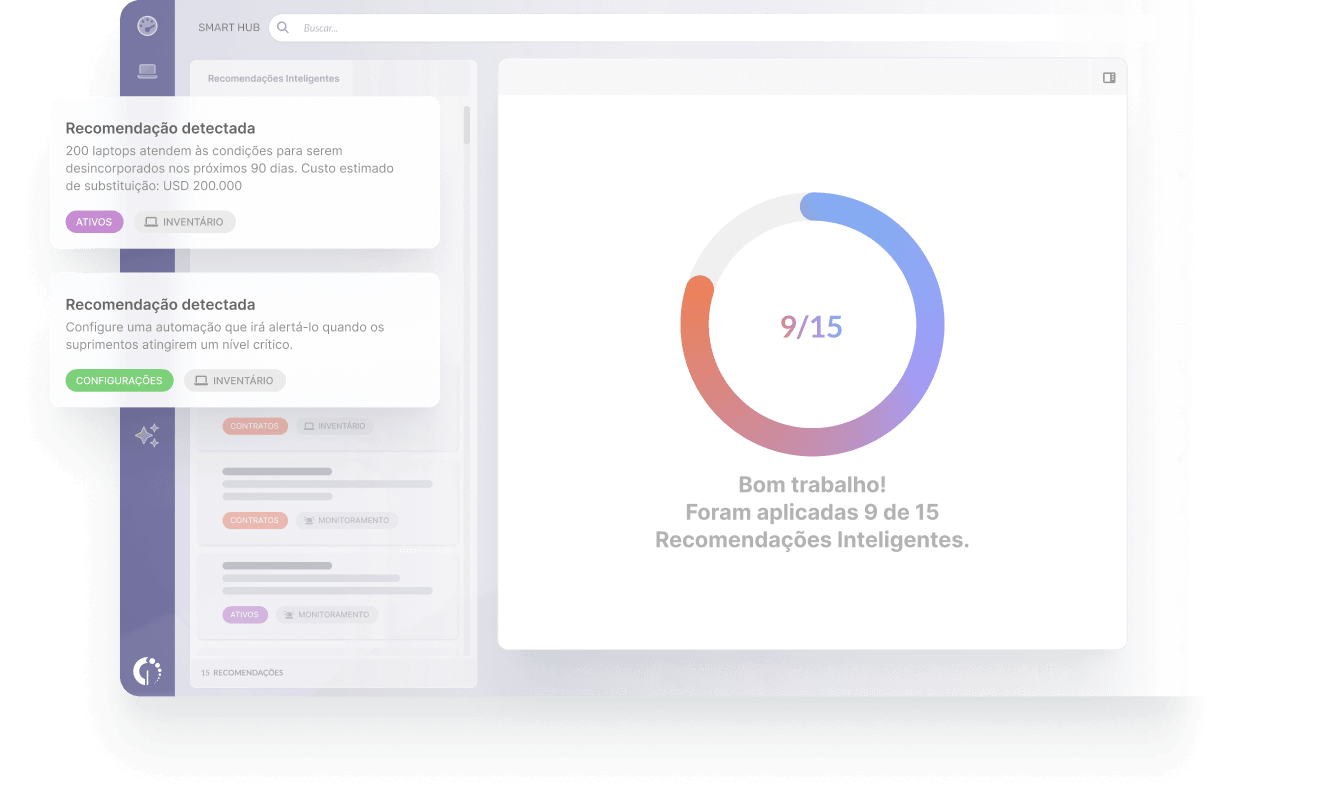Image resolution: width=1338 pixels, height=797 pixels.
Task: Click INVENTÁRIO tag on laptops recommendation card
Action: [x=185, y=222]
